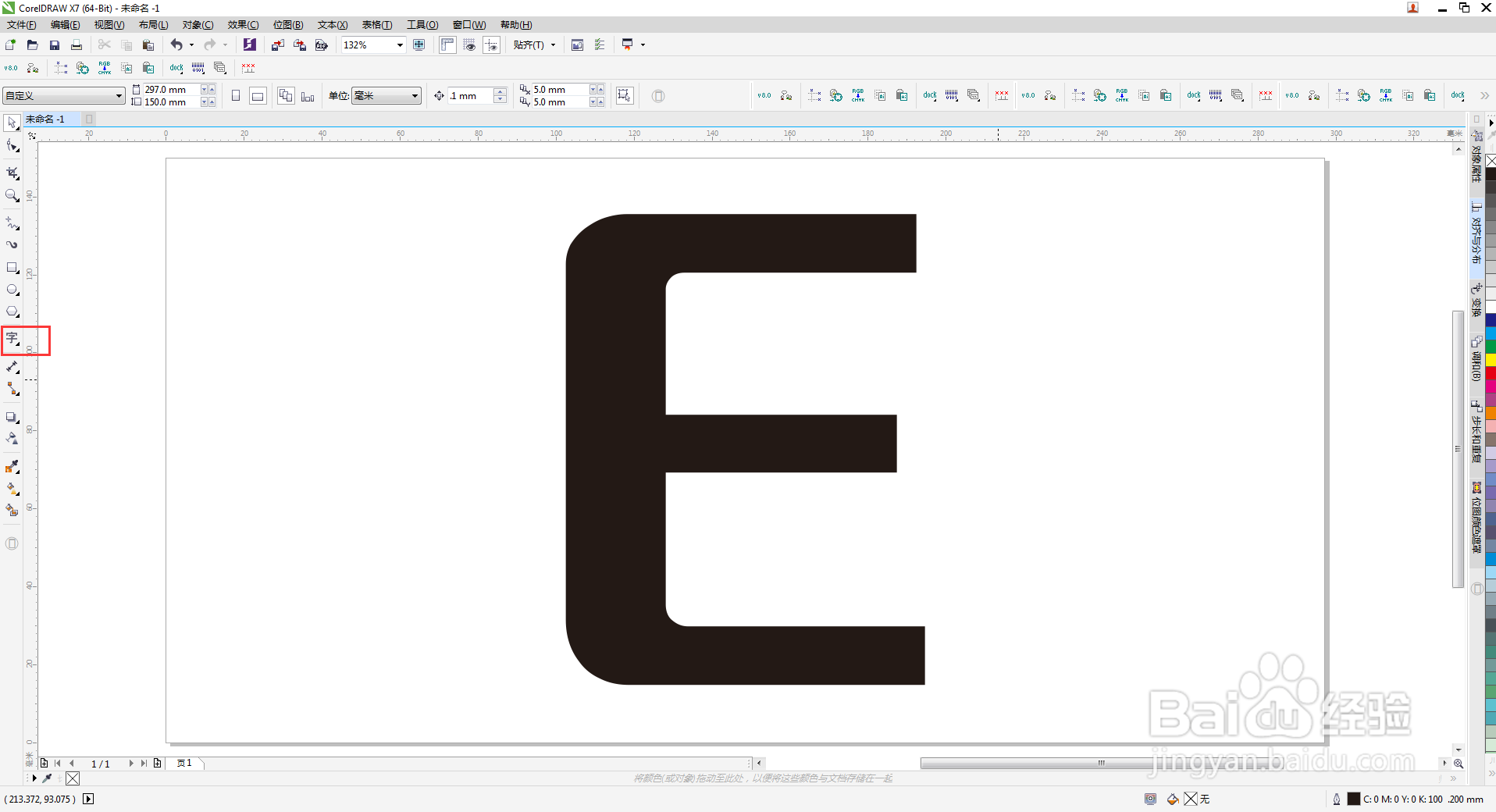Expand the application launcher dropdown arrow

[643, 45]
